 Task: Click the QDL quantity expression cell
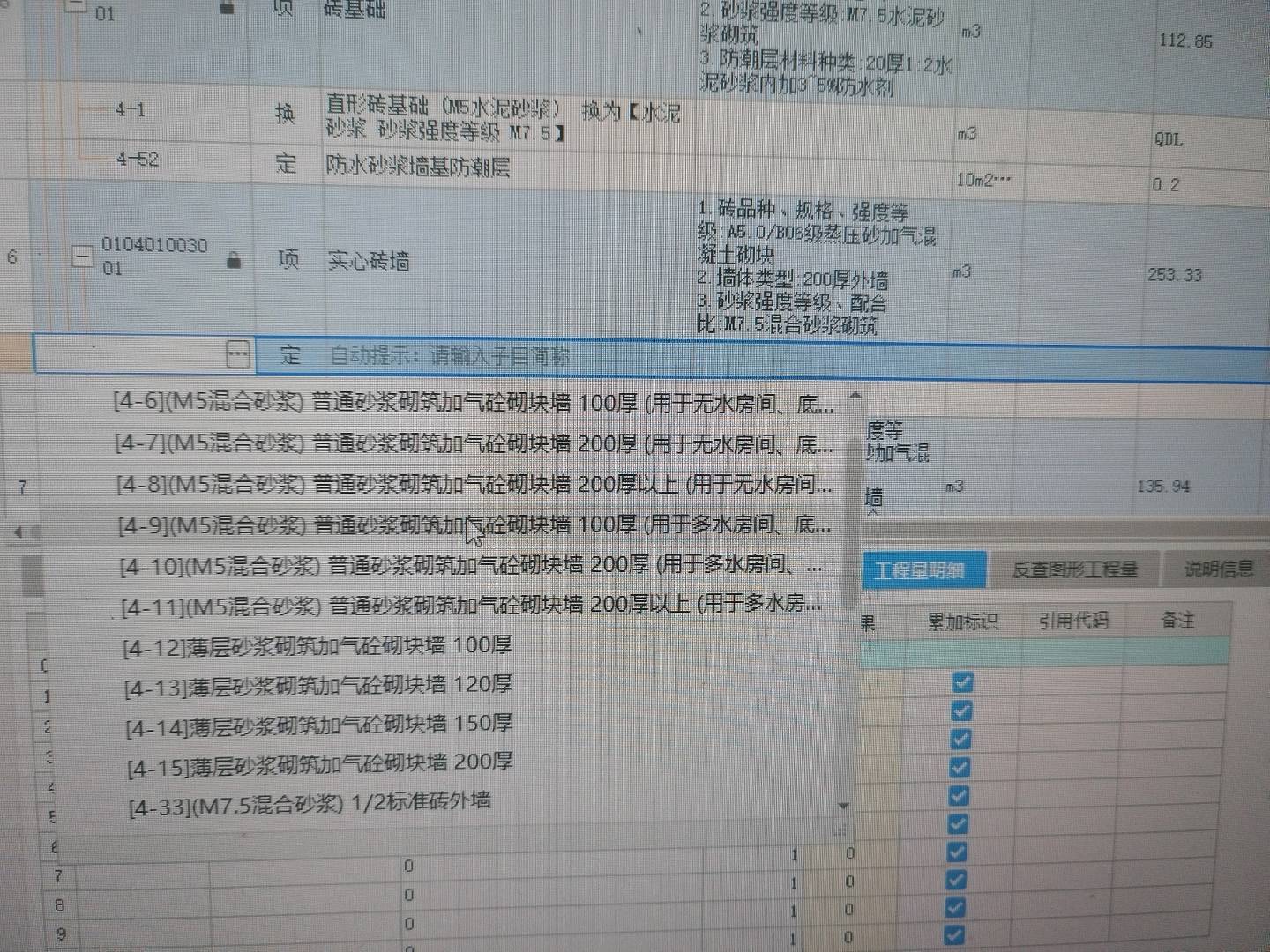tap(1169, 139)
